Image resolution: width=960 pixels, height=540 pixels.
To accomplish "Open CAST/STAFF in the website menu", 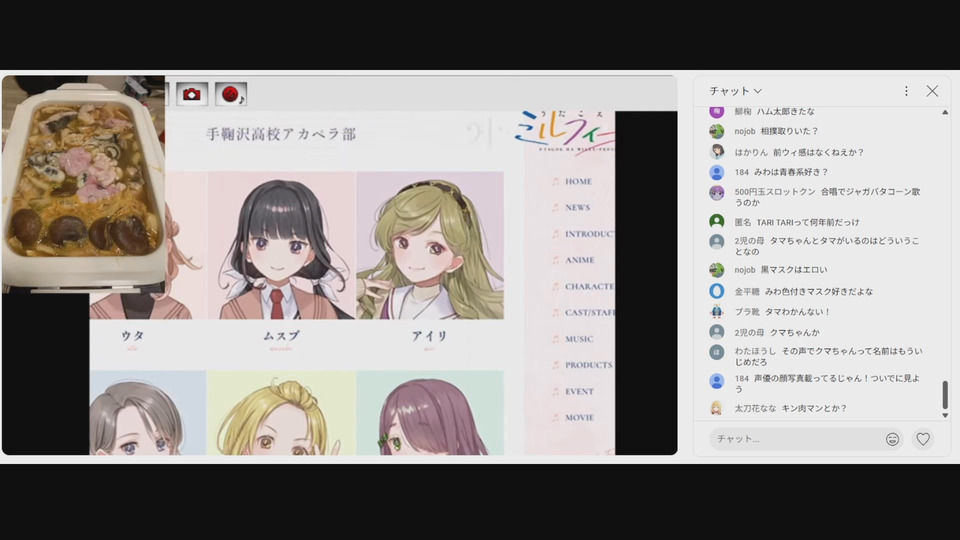I will [x=589, y=313].
